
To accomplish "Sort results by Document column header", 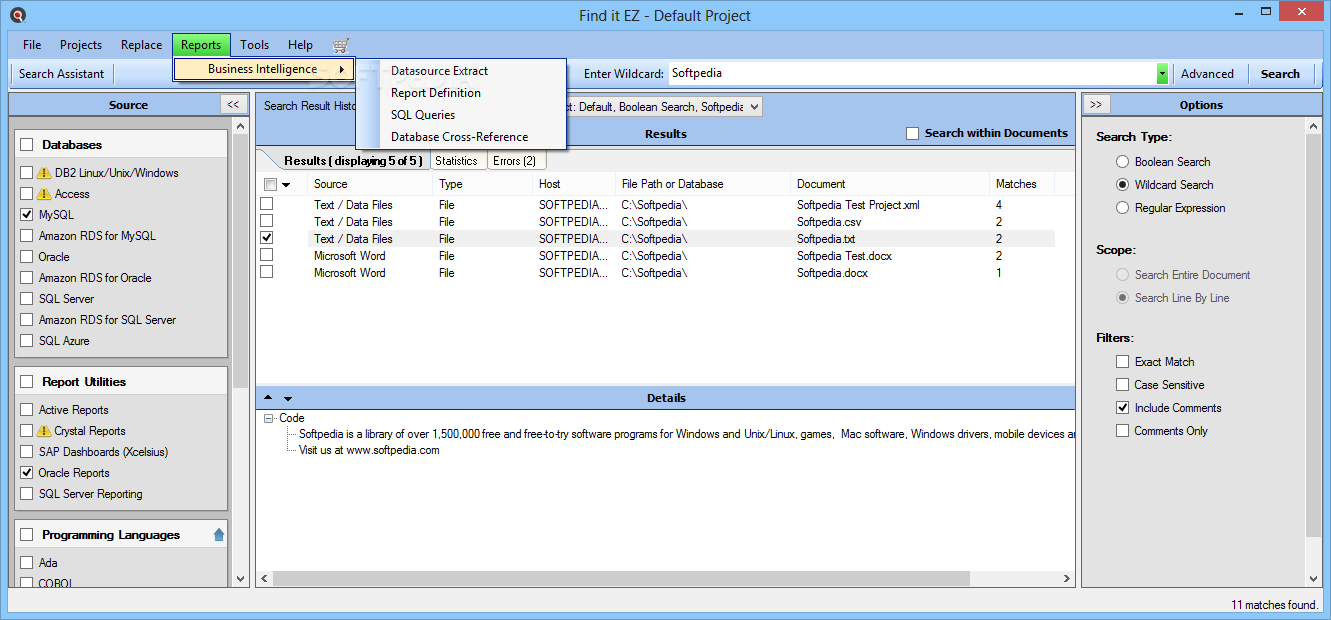I will point(890,184).
